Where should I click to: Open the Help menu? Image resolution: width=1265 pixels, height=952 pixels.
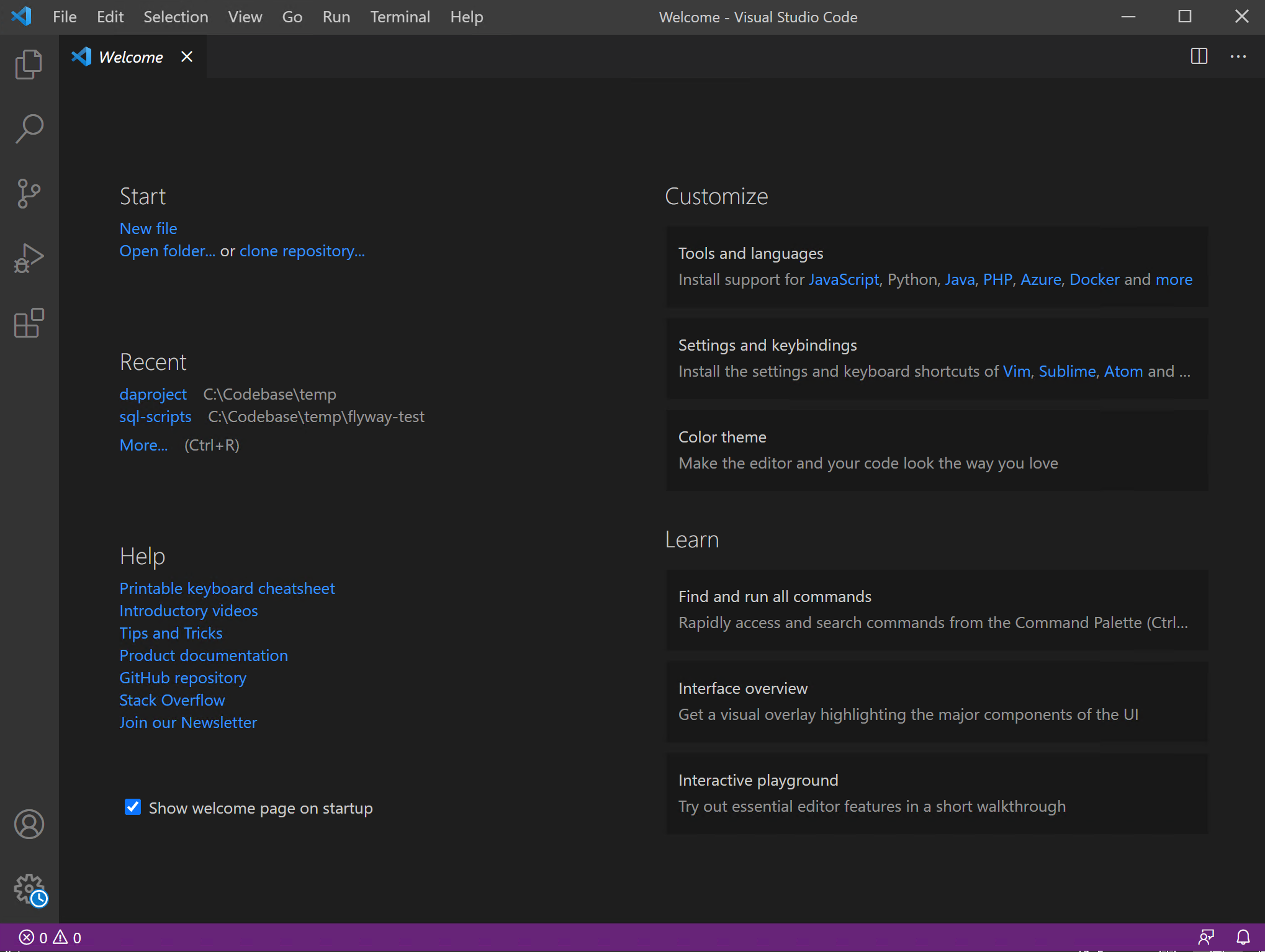pos(466,17)
